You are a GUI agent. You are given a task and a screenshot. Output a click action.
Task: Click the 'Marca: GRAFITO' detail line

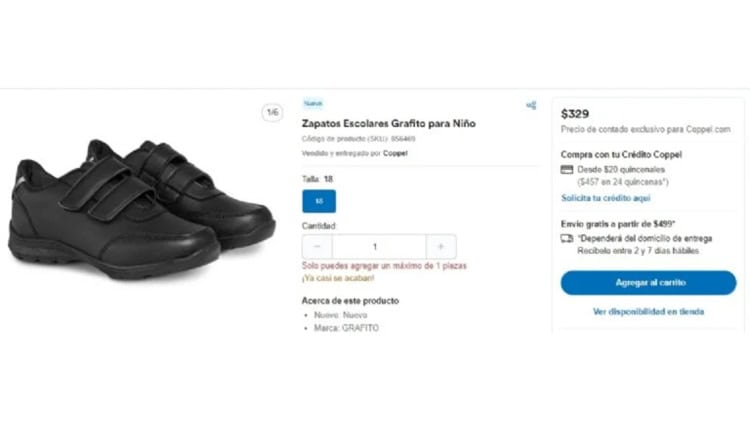pos(346,328)
